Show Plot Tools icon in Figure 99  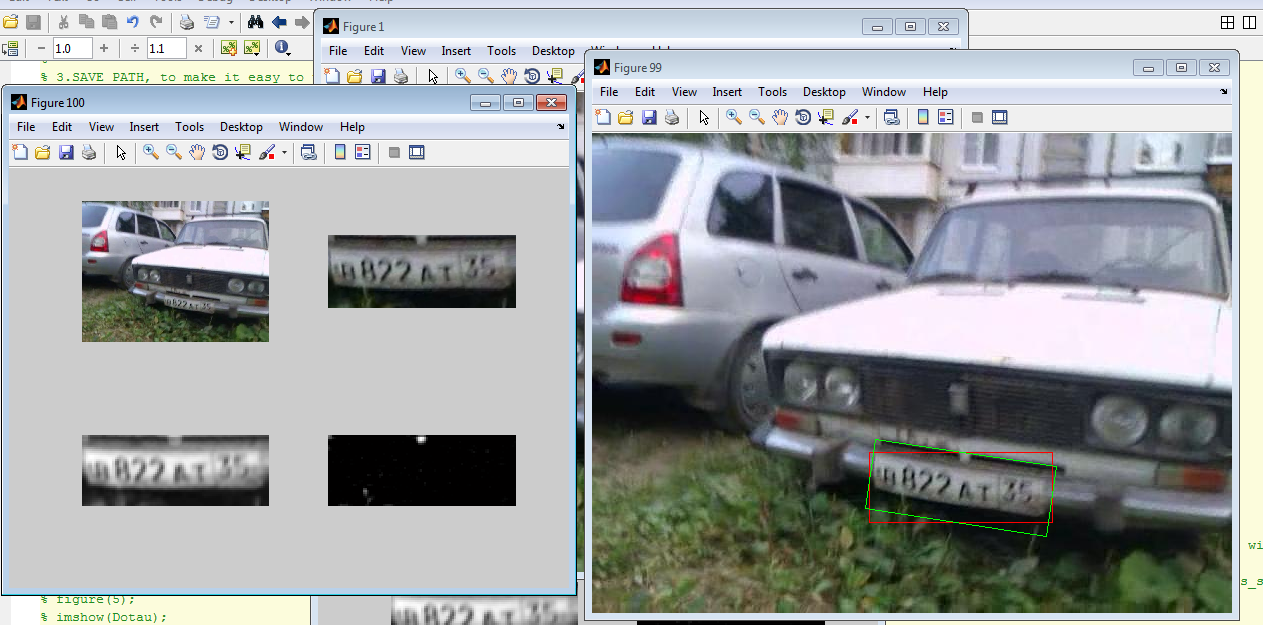coord(1000,117)
